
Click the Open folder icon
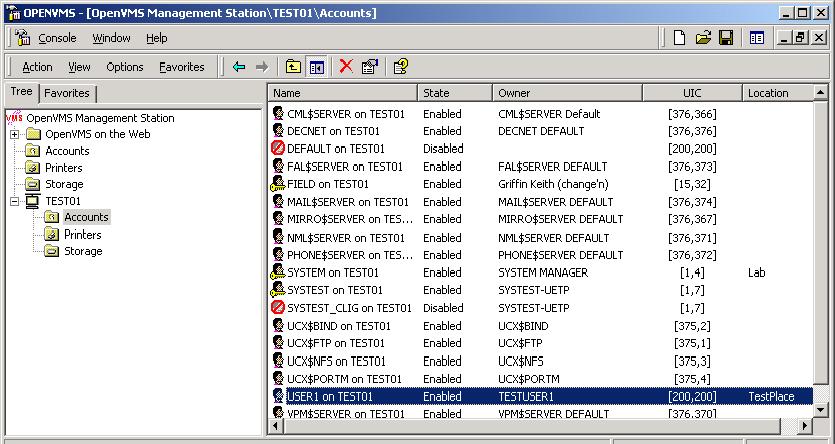(x=703, y=38)
